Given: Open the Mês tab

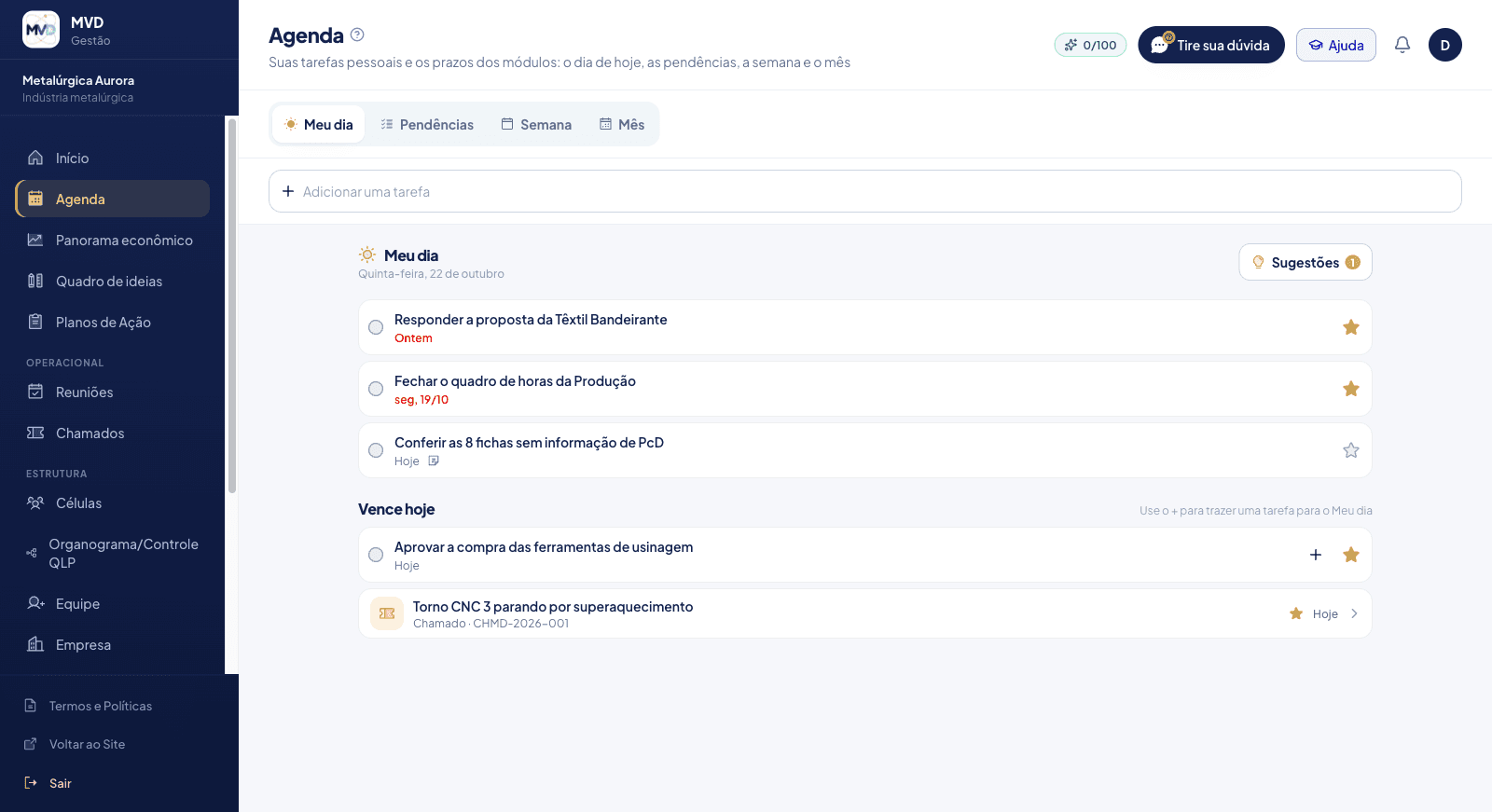Looking at the screenshot, I should pyautogui.click(x=622, y=124).
